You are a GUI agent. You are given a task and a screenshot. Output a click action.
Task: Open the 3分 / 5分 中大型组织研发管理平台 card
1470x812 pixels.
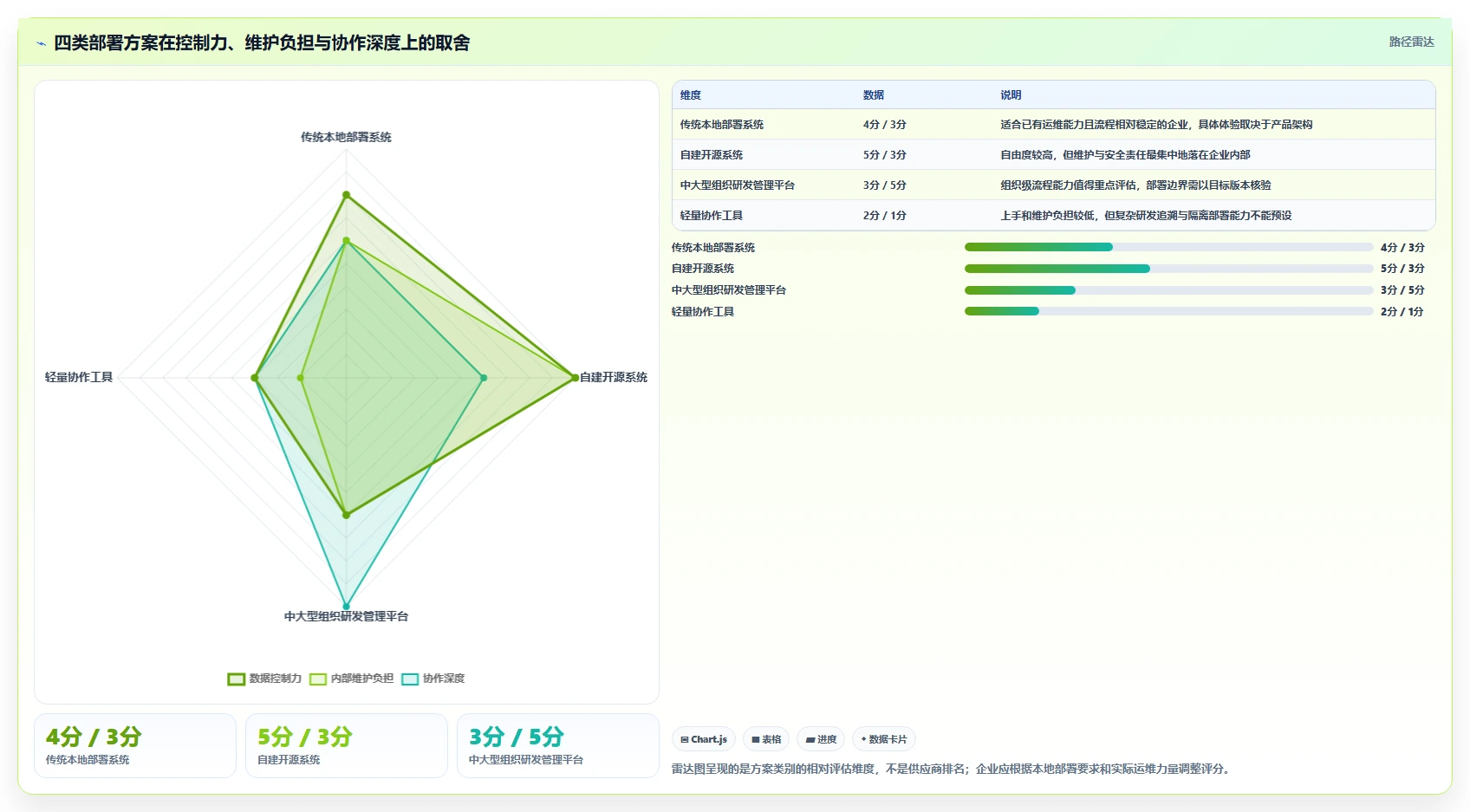[x=558, y=745]
